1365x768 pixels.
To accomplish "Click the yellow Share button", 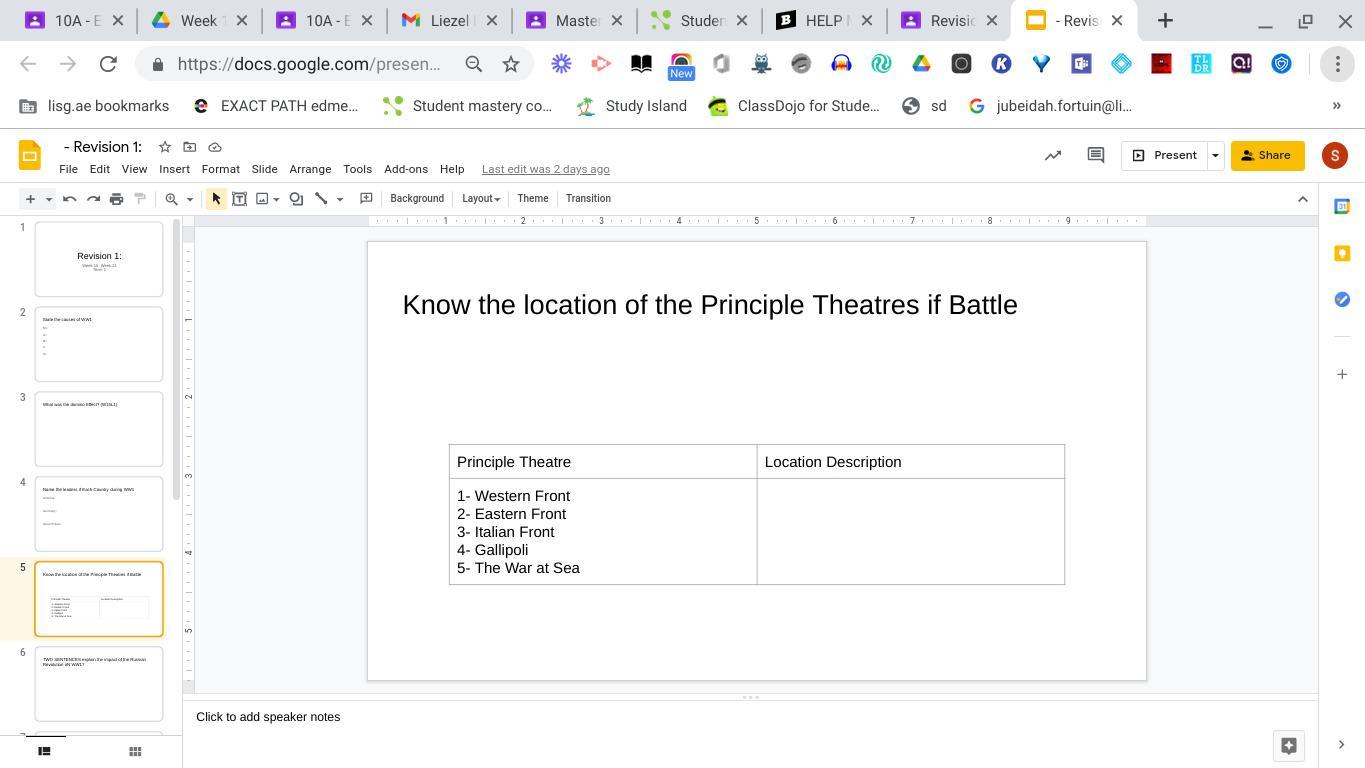I will [1267, 155].
